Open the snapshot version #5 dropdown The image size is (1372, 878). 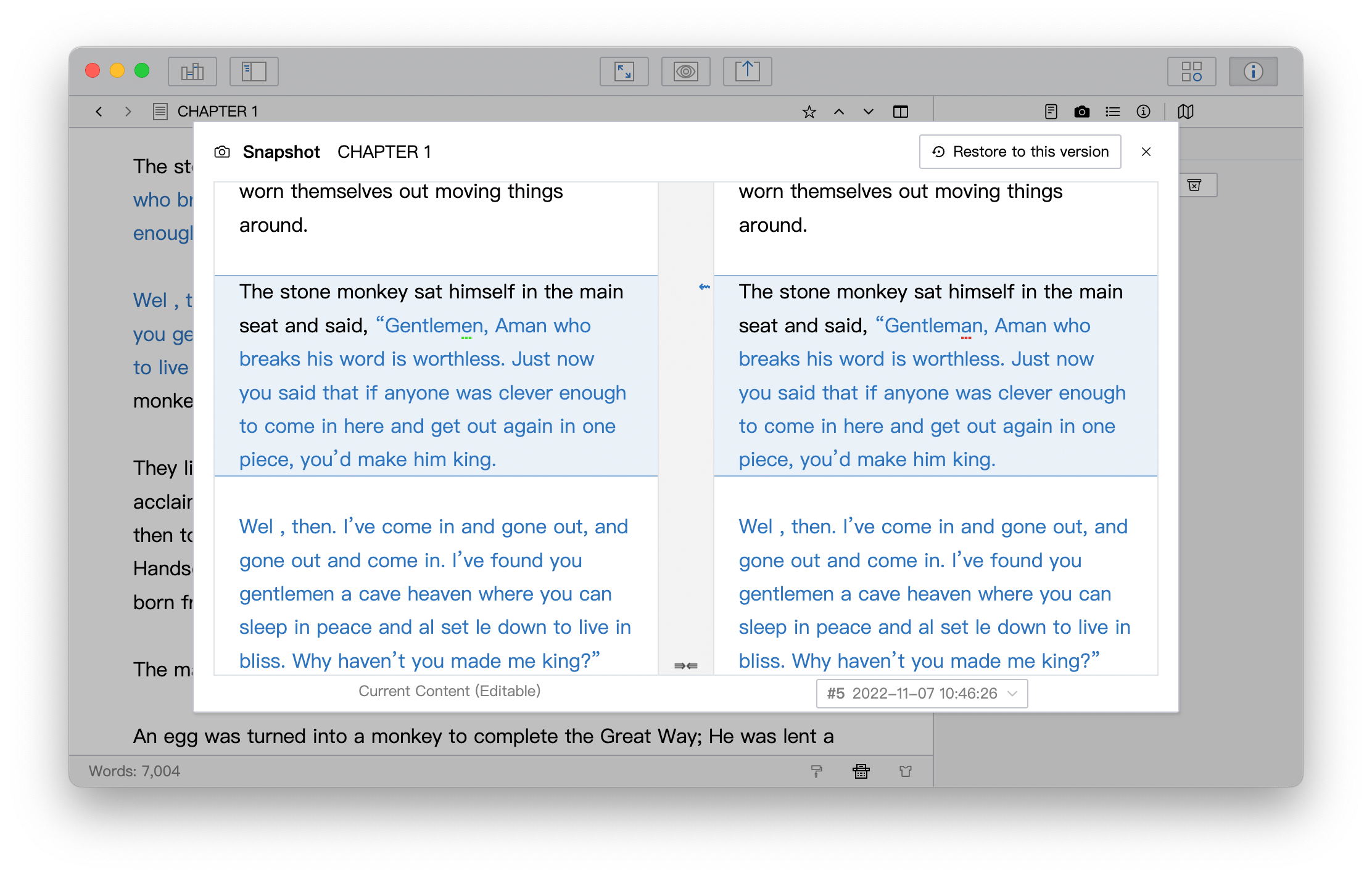[x=922, y=694]
